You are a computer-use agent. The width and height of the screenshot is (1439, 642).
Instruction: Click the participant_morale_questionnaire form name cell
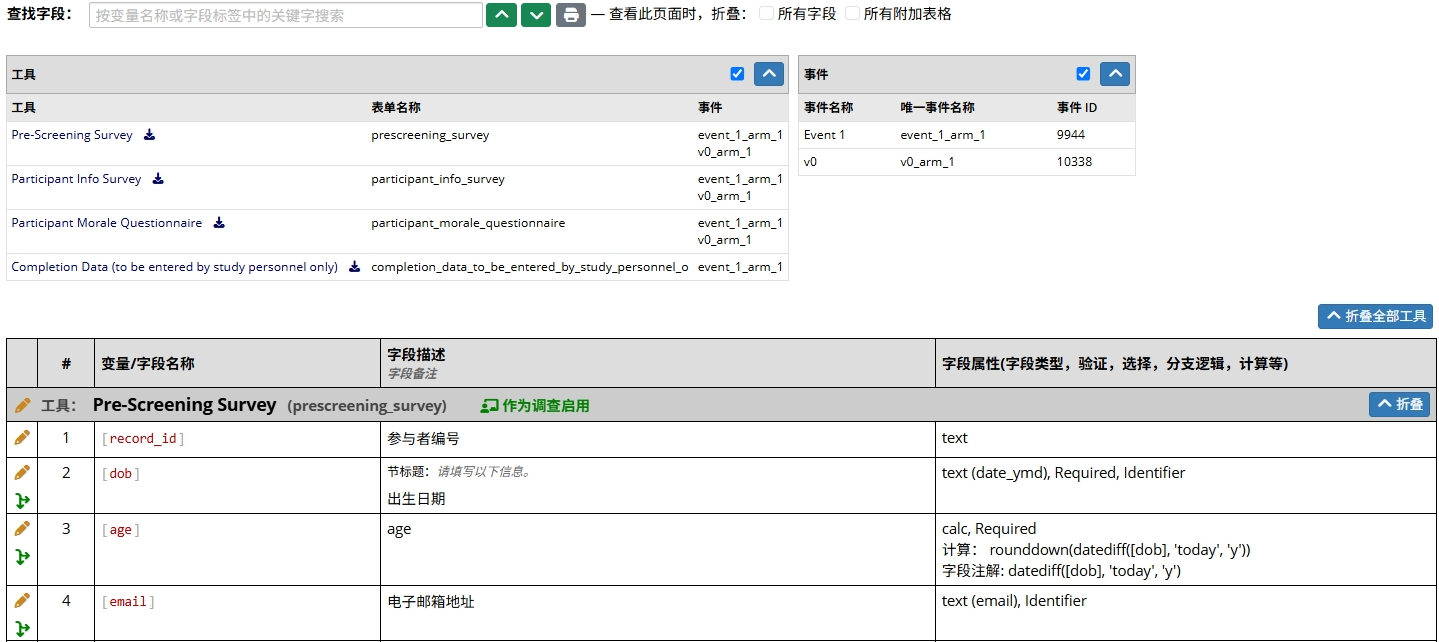[468, 223]
